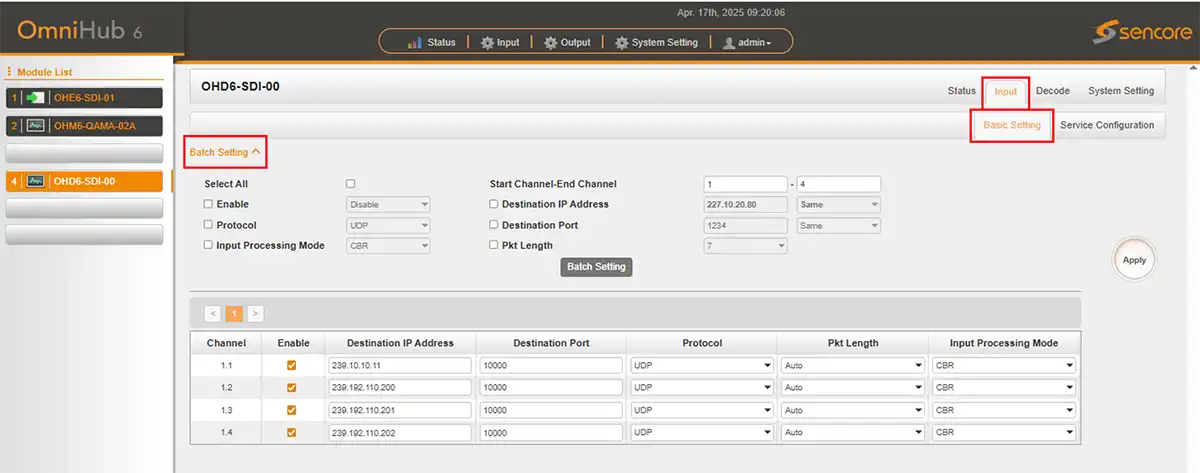The height and width of the screenshot is (473, 1200).
Task: Uncheck Enable for channel 1.4
Action: click(x=292, y=432)
